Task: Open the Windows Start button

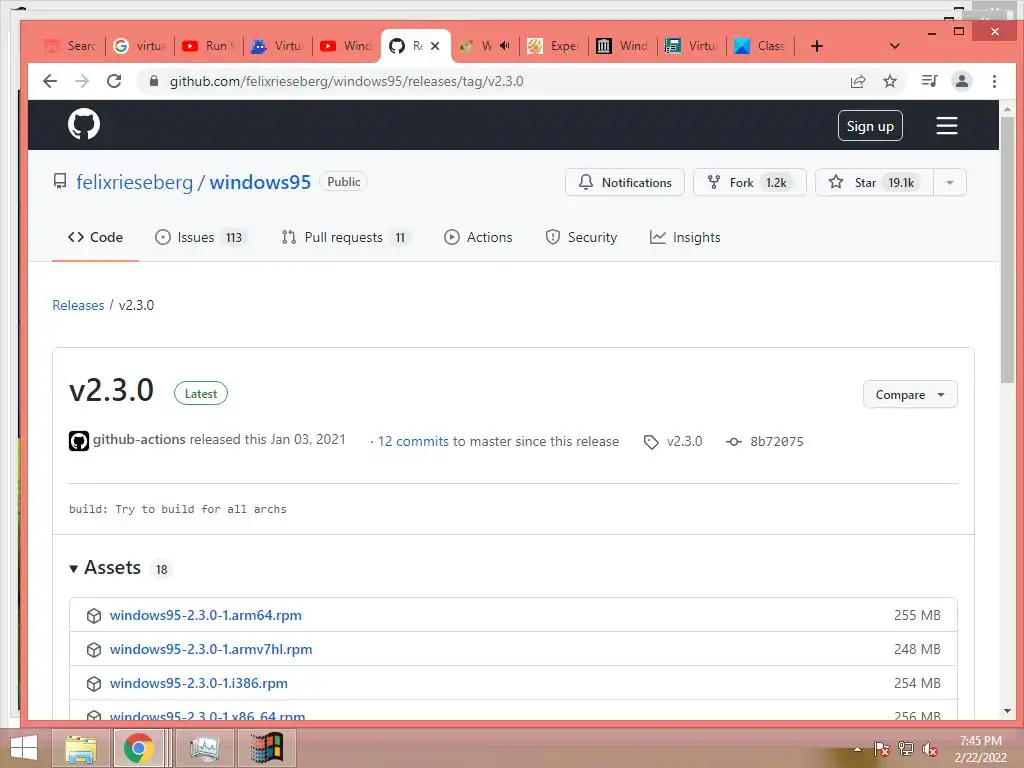Action: coord(24,748)
